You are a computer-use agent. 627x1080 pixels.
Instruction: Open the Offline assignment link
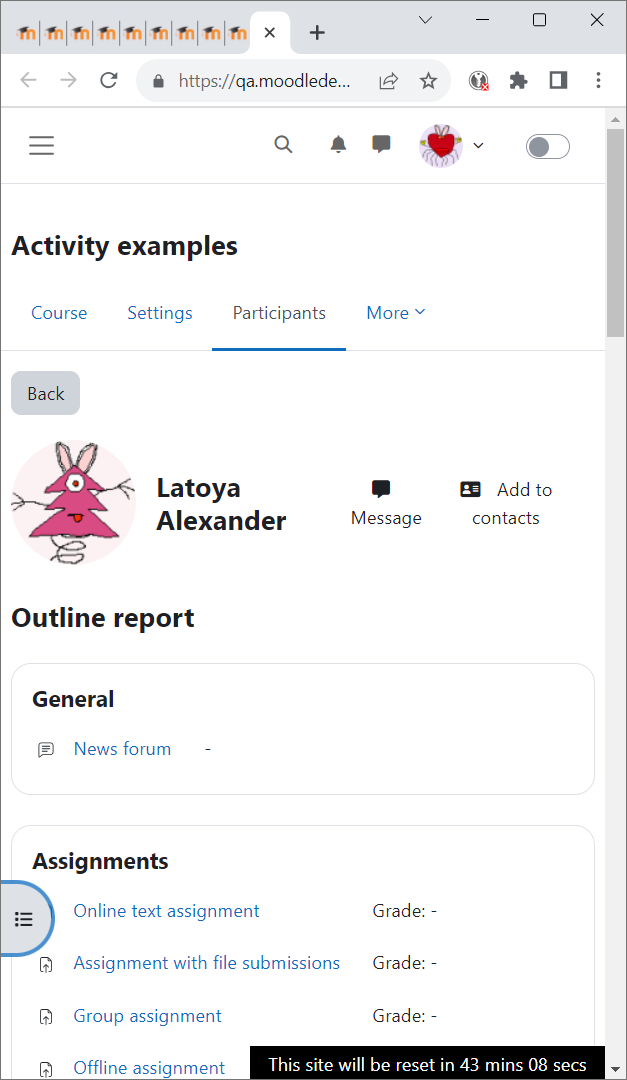149,1068
